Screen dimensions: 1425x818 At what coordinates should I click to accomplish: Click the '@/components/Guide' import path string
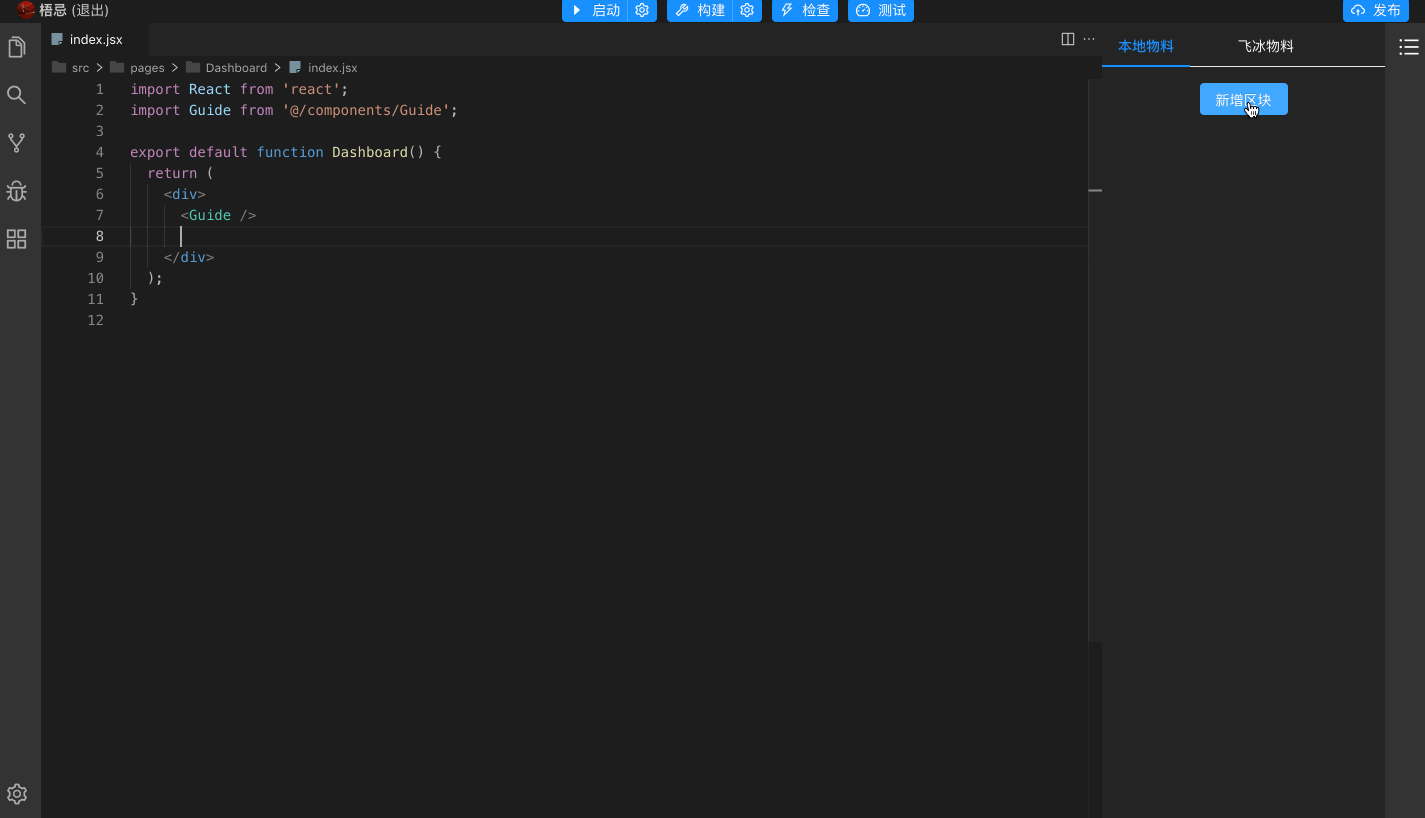tap(366, 110)
